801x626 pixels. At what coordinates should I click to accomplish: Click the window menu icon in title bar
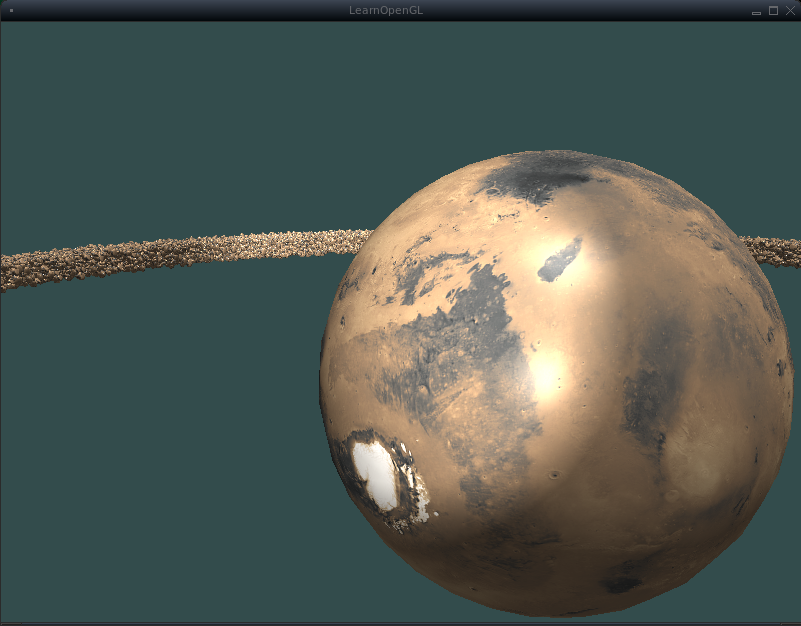point(11,10)
